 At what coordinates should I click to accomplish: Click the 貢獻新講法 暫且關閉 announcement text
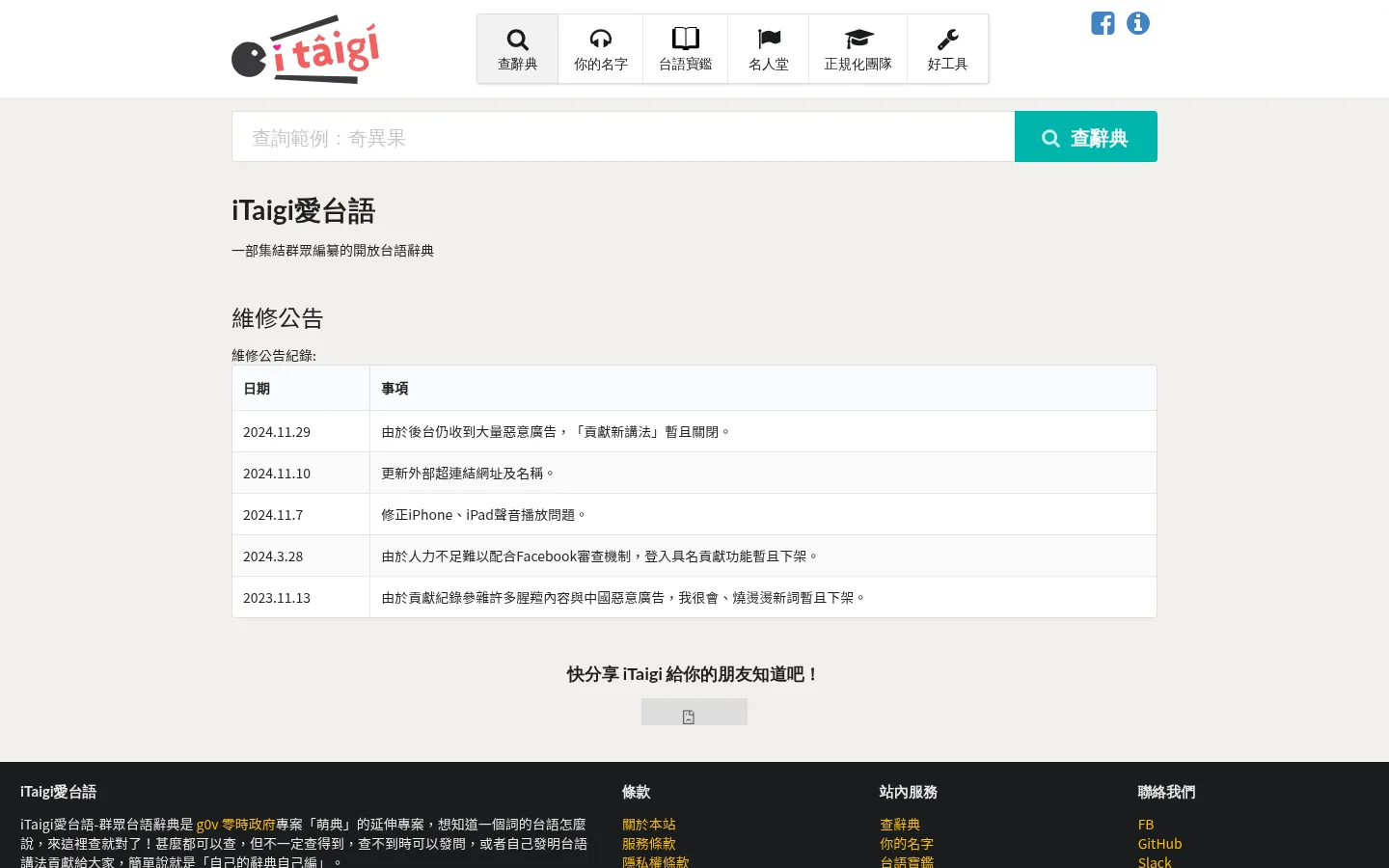click(557, 432)
